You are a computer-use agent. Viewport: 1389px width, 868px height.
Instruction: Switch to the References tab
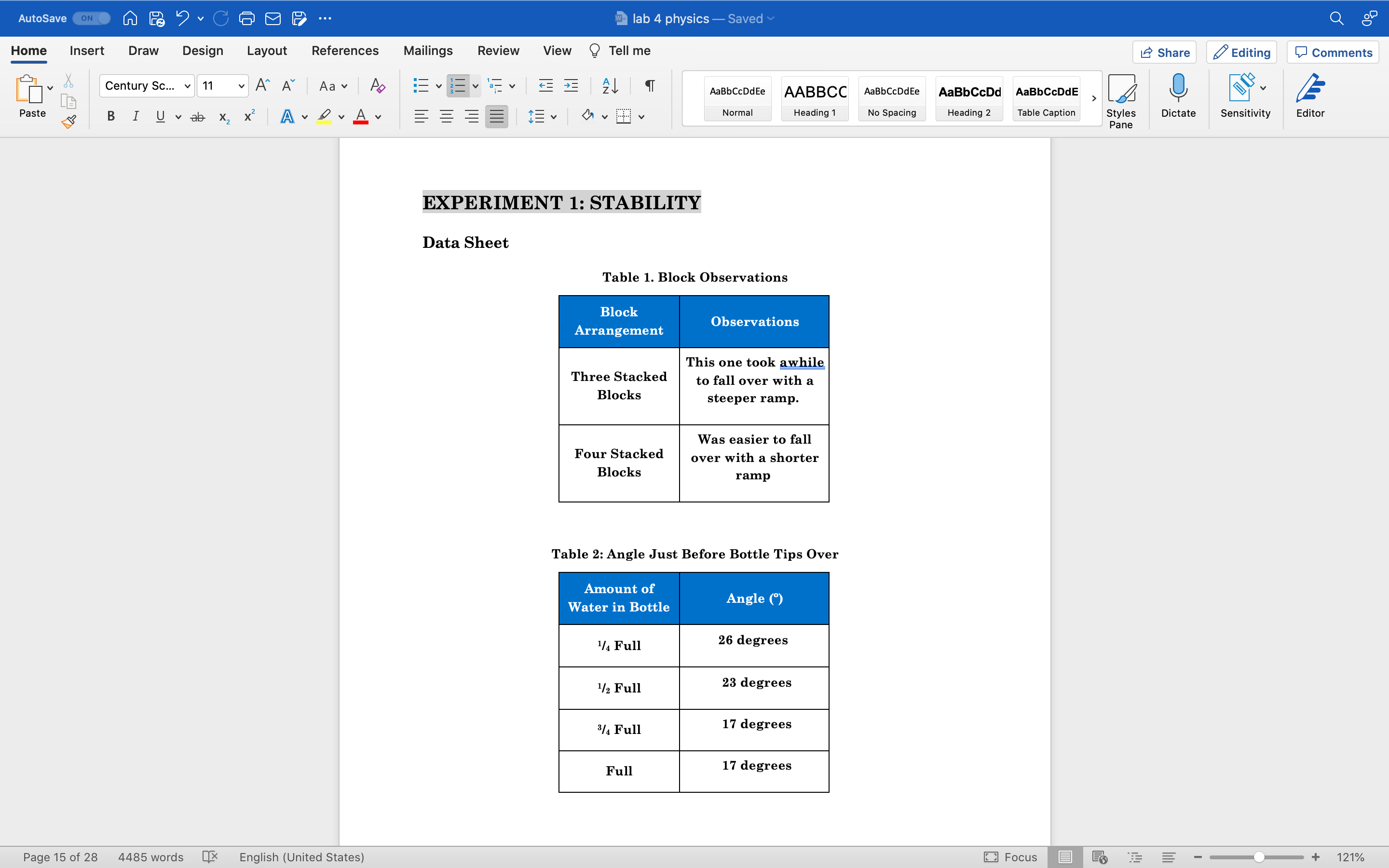click(345, 51)
